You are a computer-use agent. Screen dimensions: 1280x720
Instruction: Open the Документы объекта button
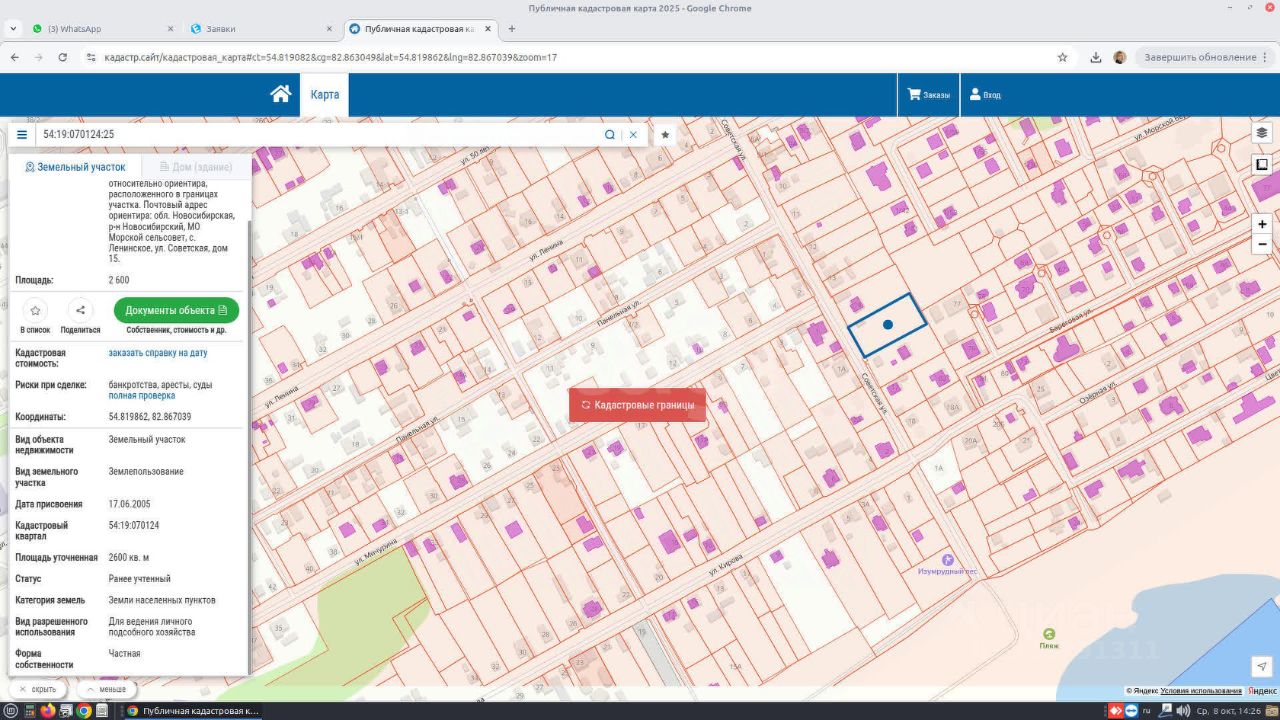(176, 310)
